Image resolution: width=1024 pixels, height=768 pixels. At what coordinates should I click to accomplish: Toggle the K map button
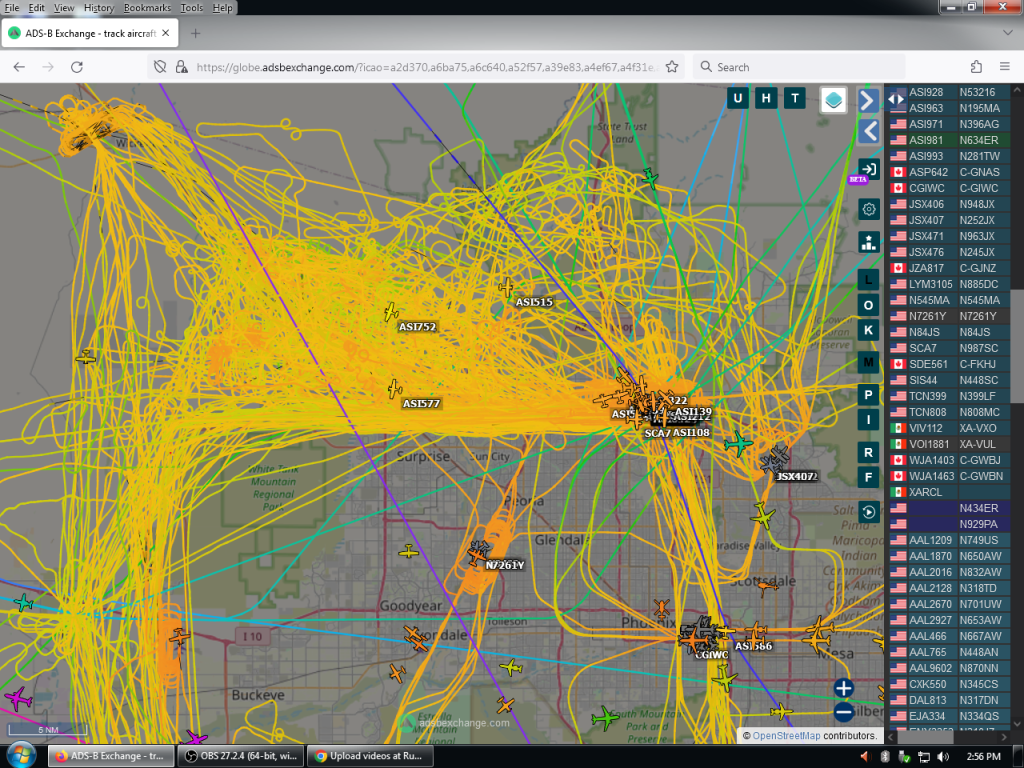click(868, 330)
